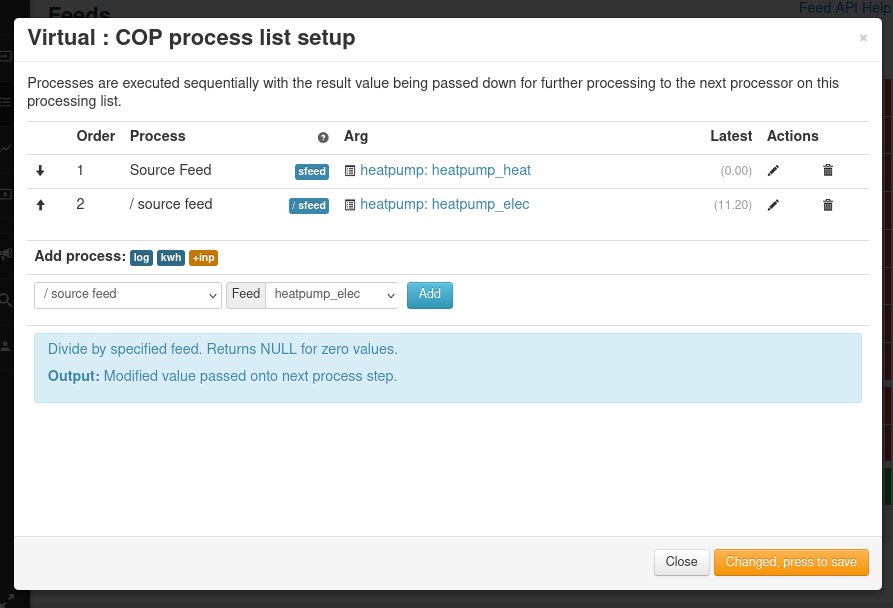Open the "/ source feed" process type dropdown
This screenshot has height=608, width=893.
(x=127, y=295)
